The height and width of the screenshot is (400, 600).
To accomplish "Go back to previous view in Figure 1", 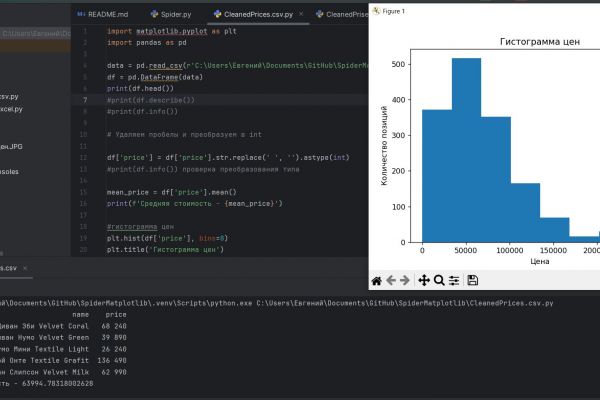I will point(391,281).
